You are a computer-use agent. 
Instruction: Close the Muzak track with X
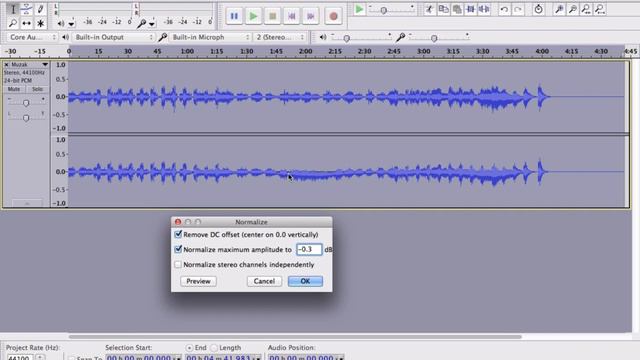pos(7,64)
